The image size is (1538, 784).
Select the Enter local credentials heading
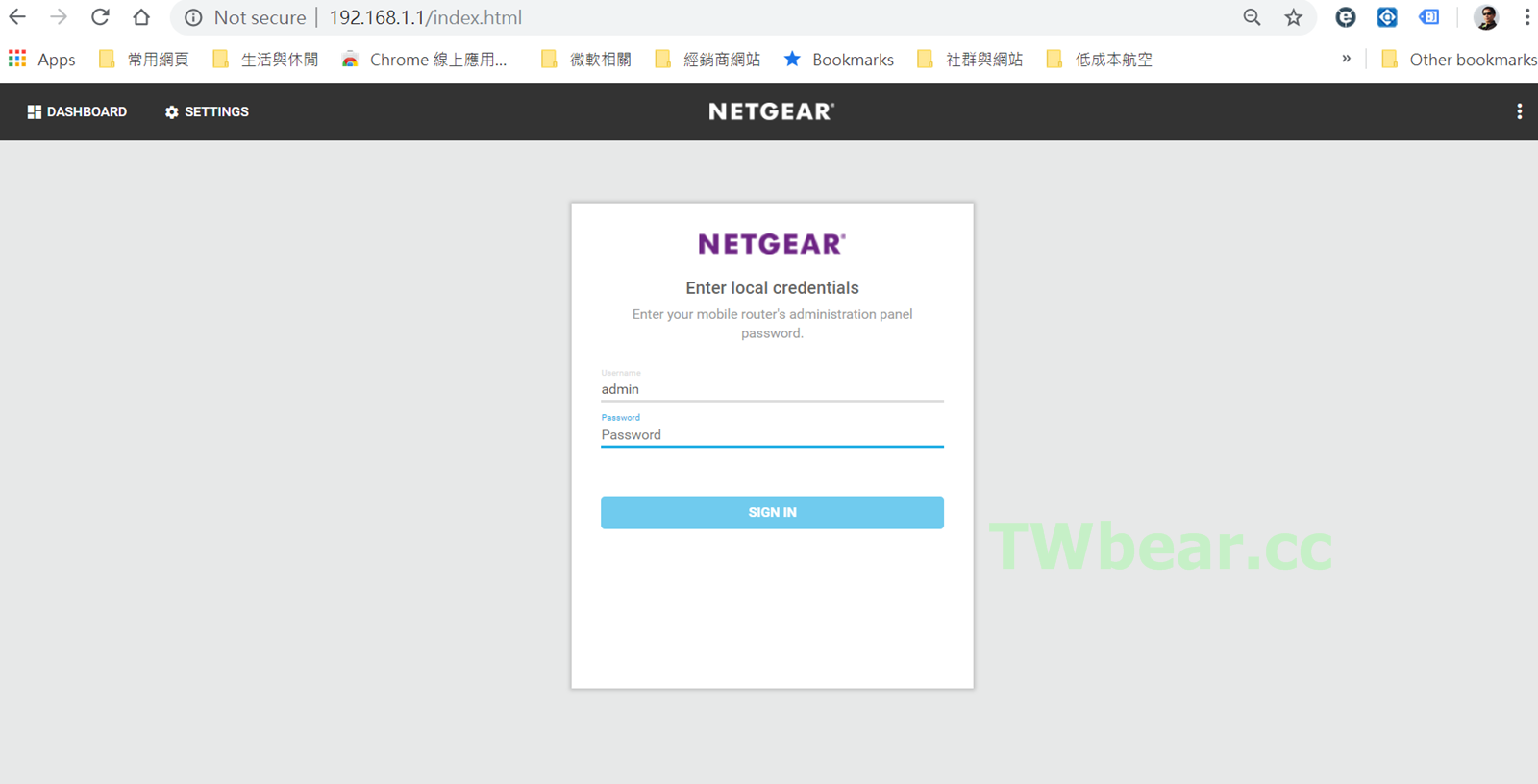(x=772, y=287)
